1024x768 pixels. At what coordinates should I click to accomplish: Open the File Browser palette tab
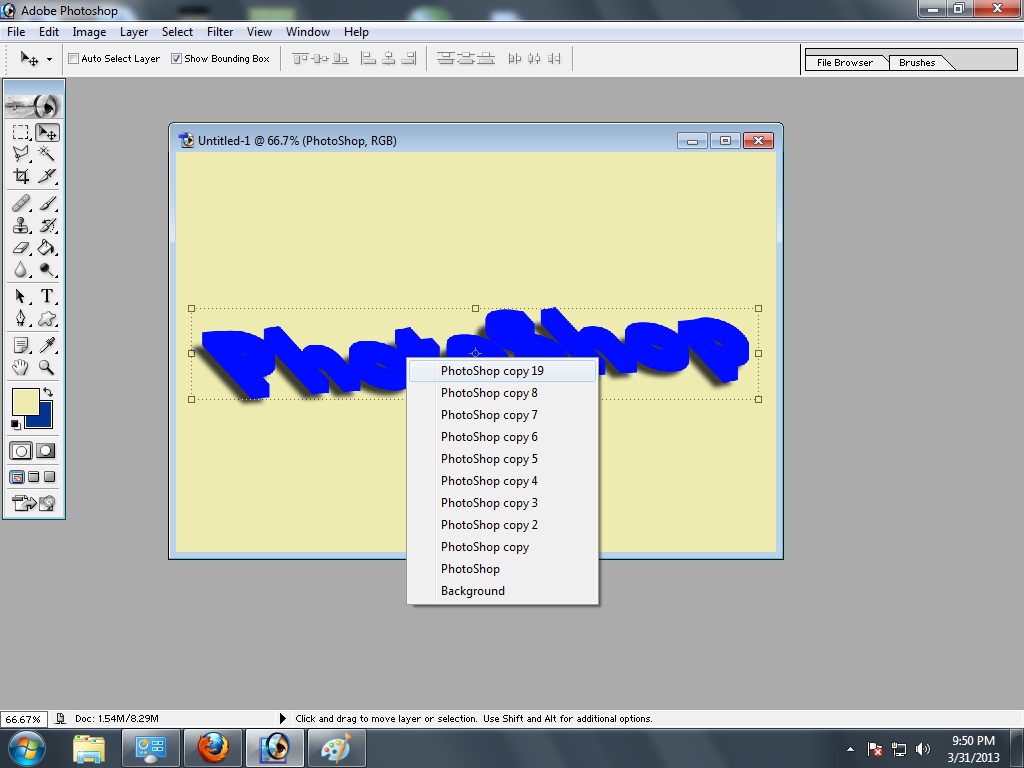point(845,63)
